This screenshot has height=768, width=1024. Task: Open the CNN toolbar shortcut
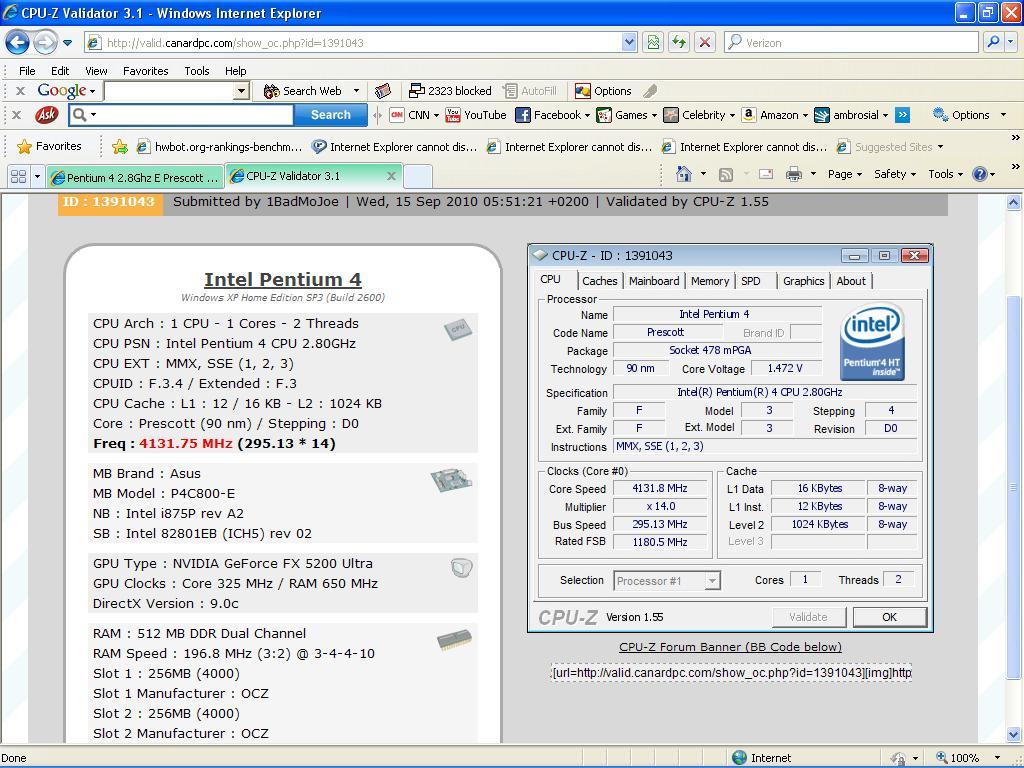(x=413, y=115)
